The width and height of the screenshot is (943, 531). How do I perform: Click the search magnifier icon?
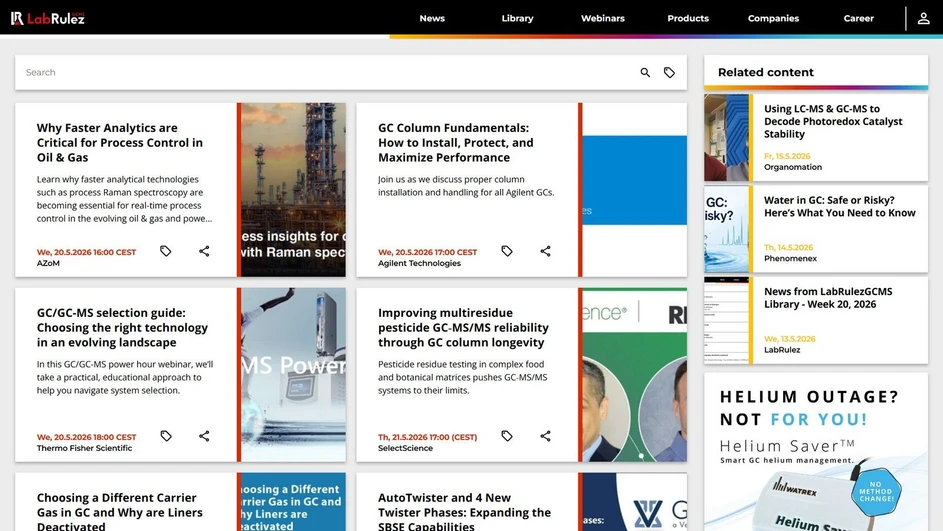point(645,73)
